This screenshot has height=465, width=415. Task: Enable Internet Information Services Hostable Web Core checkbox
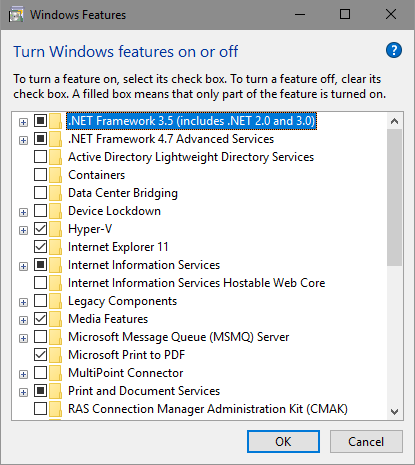coord(40,282)
